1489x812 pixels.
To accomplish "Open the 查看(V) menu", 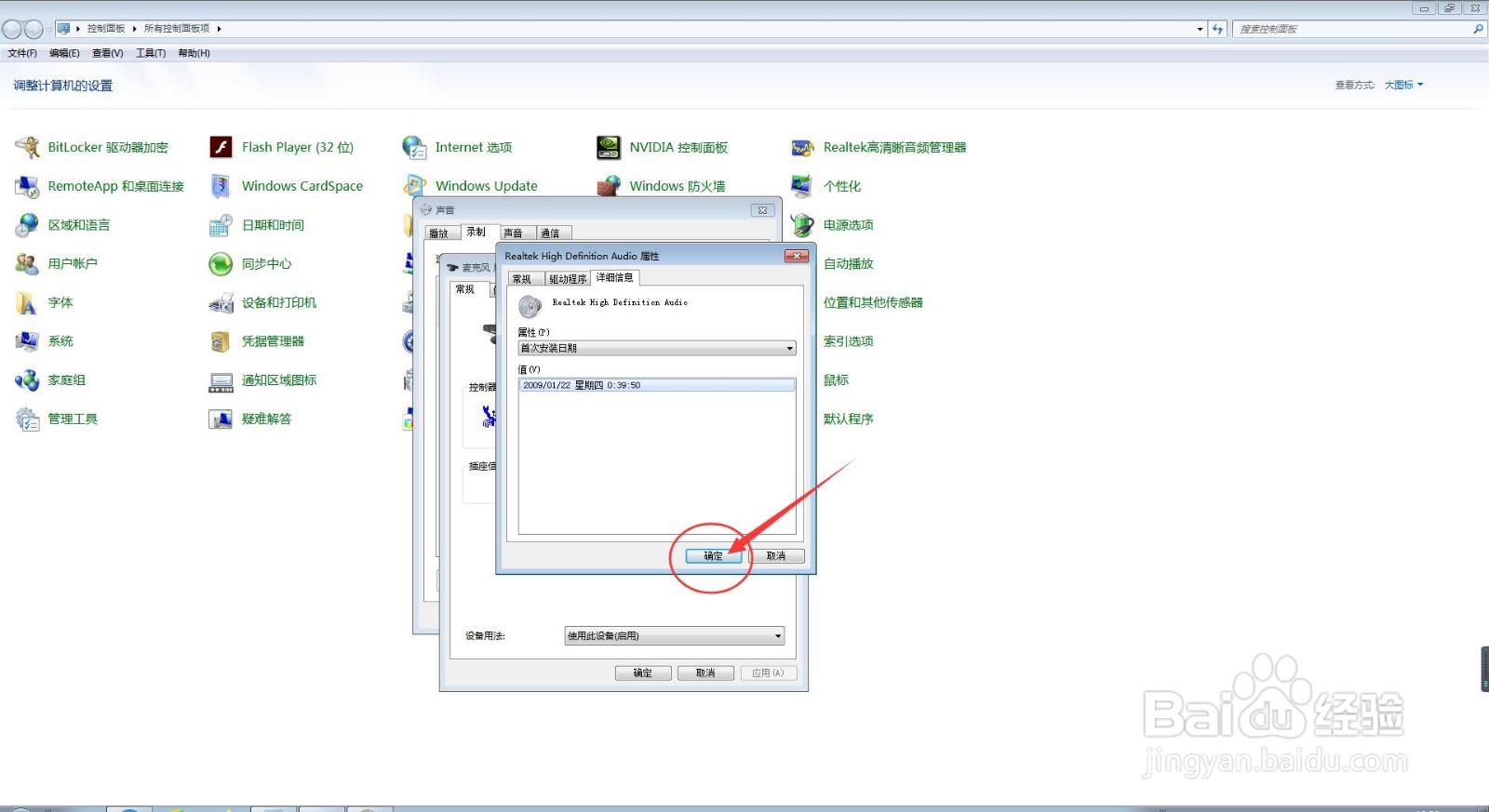I will 108,53.
